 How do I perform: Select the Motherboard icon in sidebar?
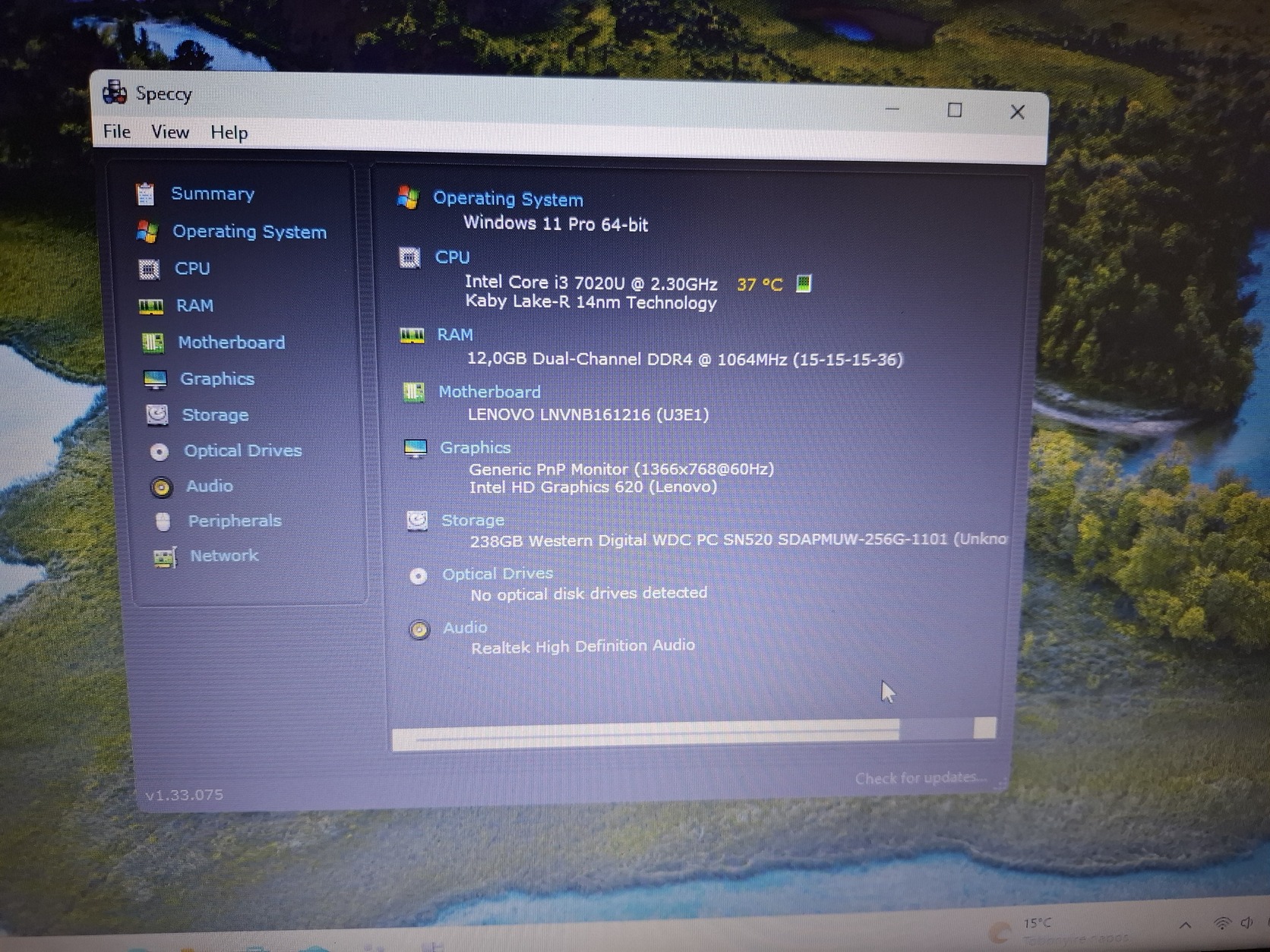point(153,343)
